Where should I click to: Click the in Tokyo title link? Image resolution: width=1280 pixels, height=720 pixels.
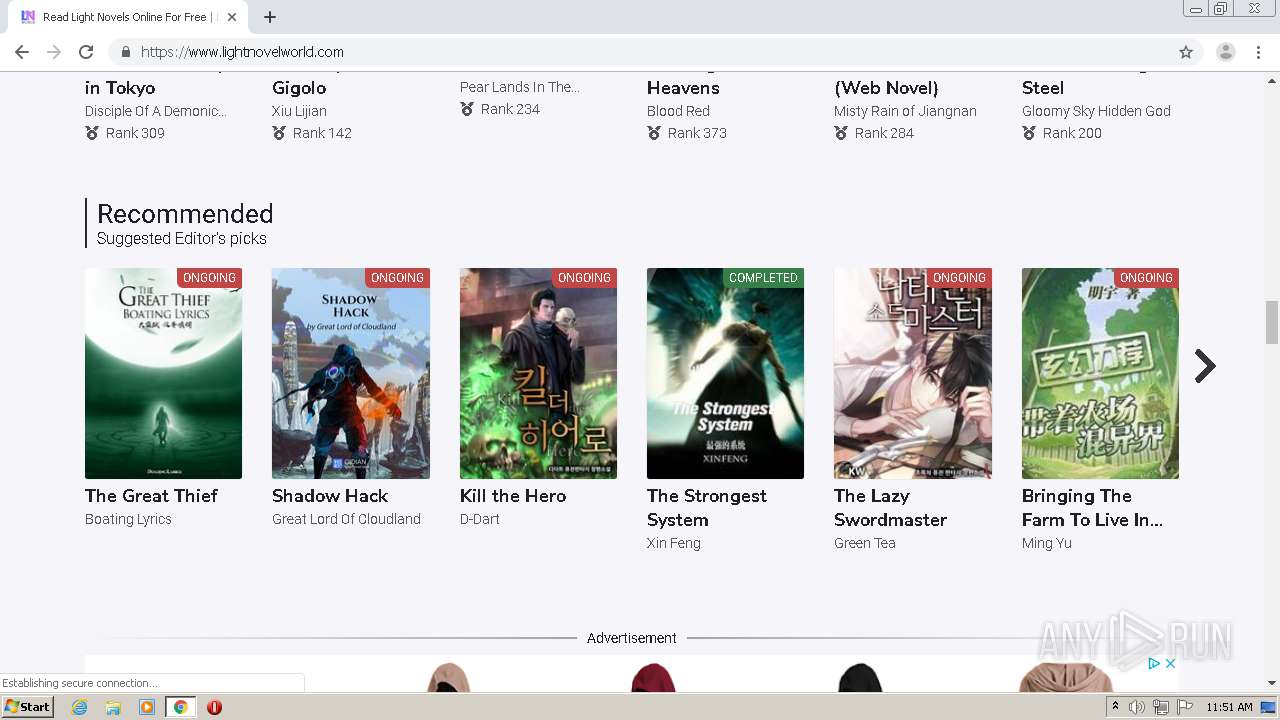coord(120,88)
